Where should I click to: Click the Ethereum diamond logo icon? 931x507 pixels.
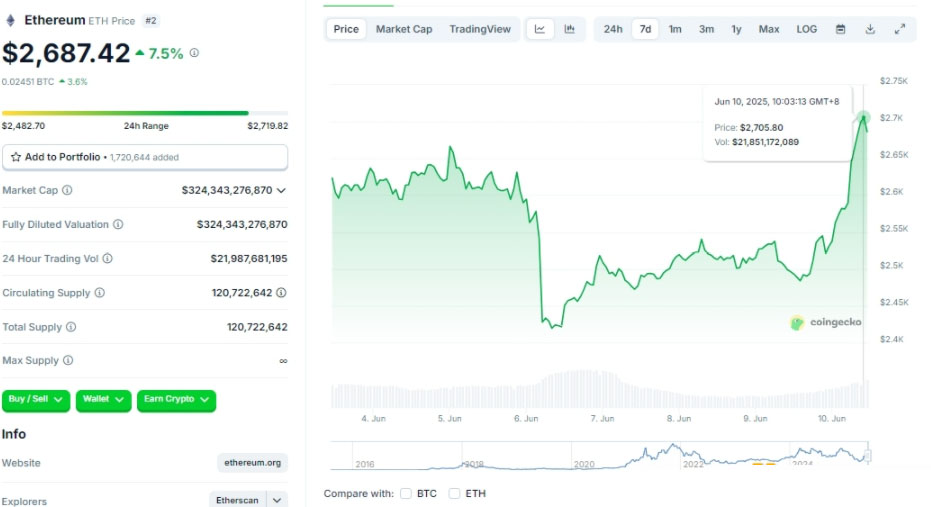click(11, 20)
